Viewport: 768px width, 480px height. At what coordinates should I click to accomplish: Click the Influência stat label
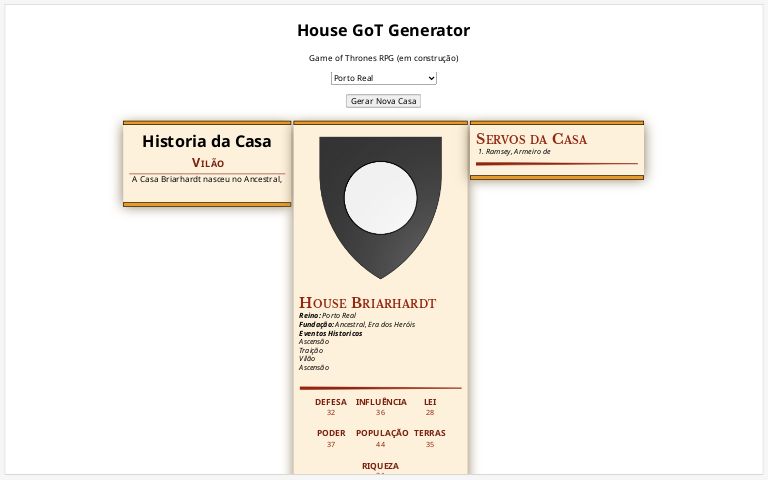pyautogui.click(x=381, y=402)
